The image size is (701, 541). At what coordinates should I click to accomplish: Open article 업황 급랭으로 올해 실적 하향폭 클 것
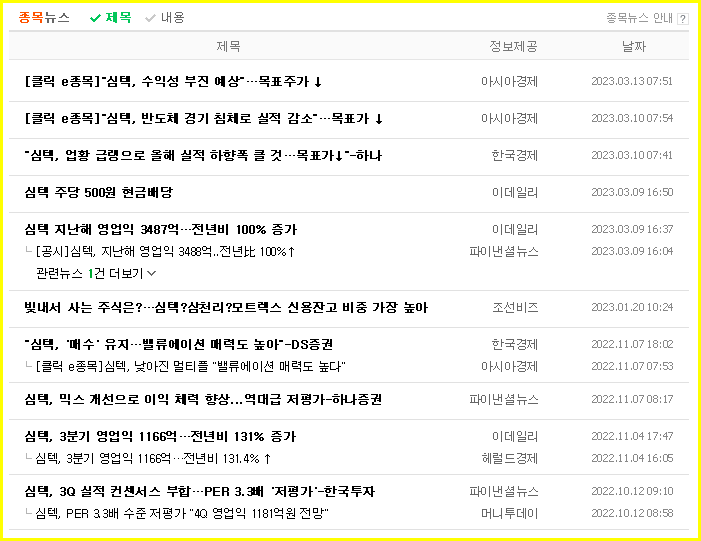203,156
